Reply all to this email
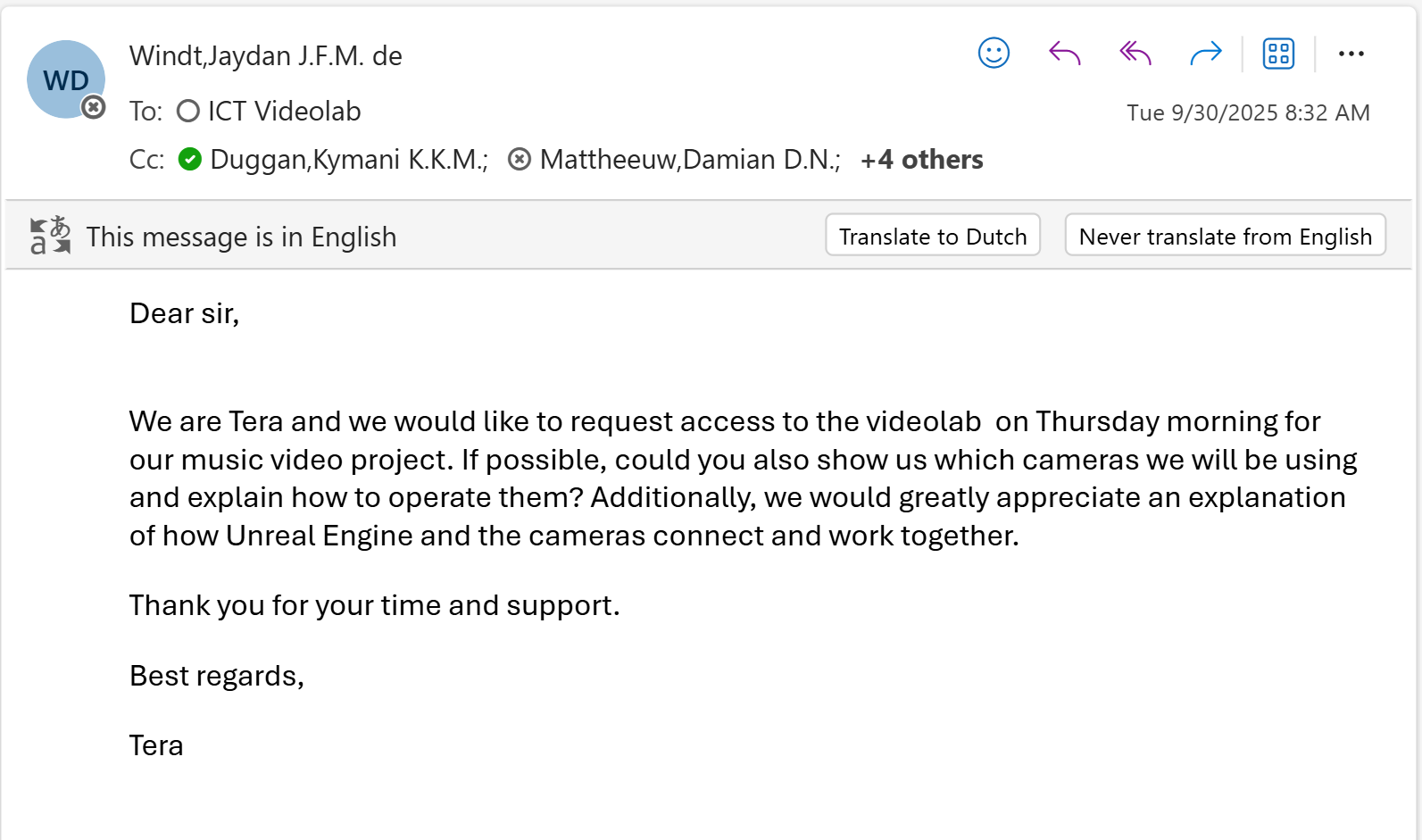 1135,54
